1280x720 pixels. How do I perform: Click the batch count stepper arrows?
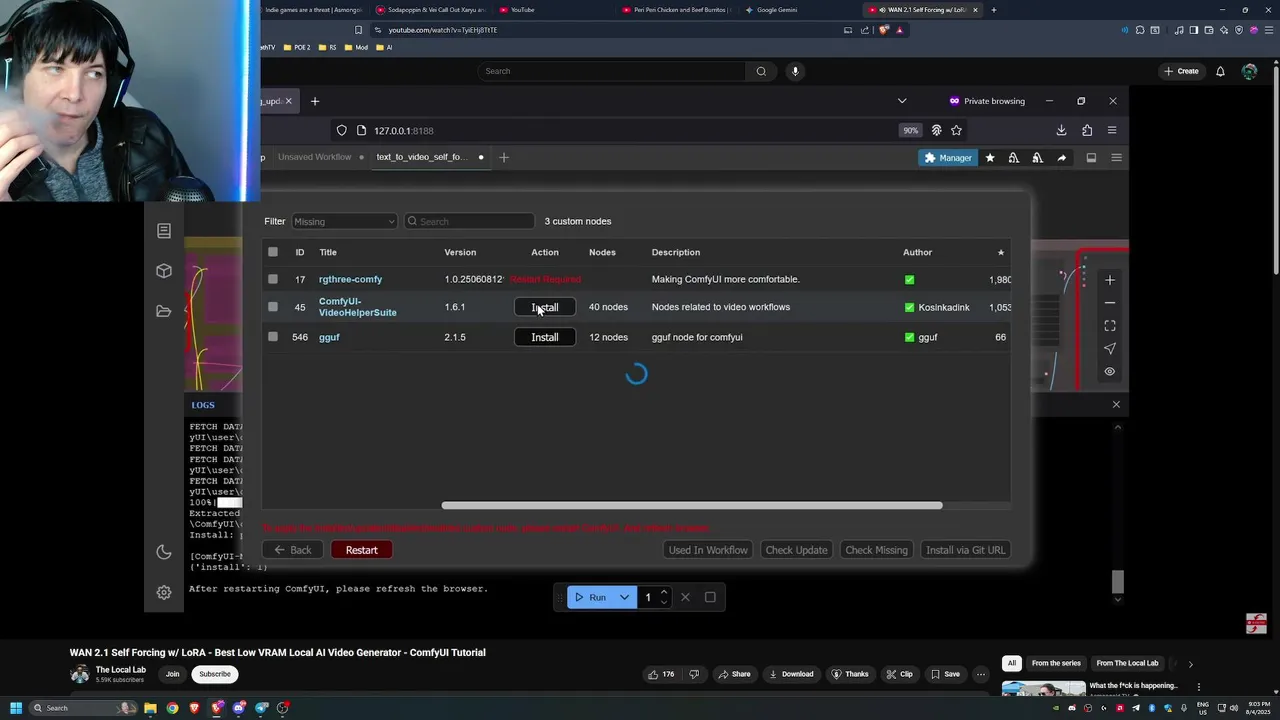click(x=663, y=597)
